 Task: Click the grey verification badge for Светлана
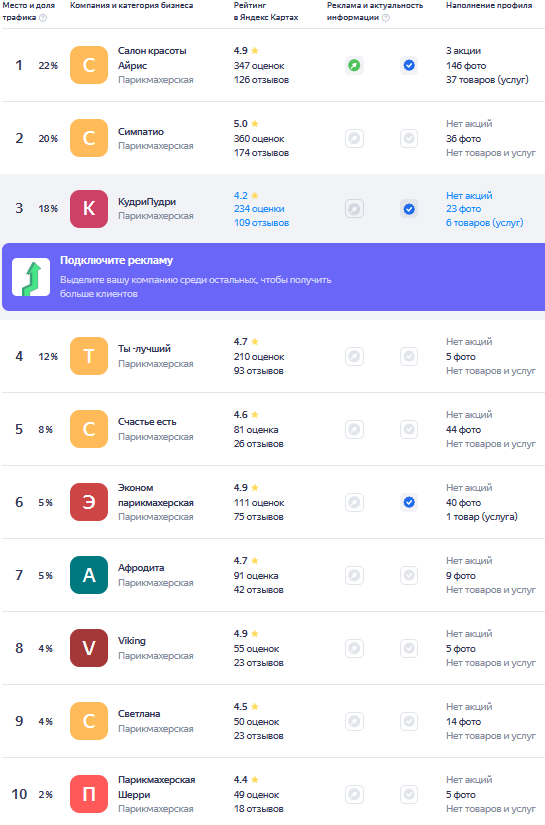point(409,721)
